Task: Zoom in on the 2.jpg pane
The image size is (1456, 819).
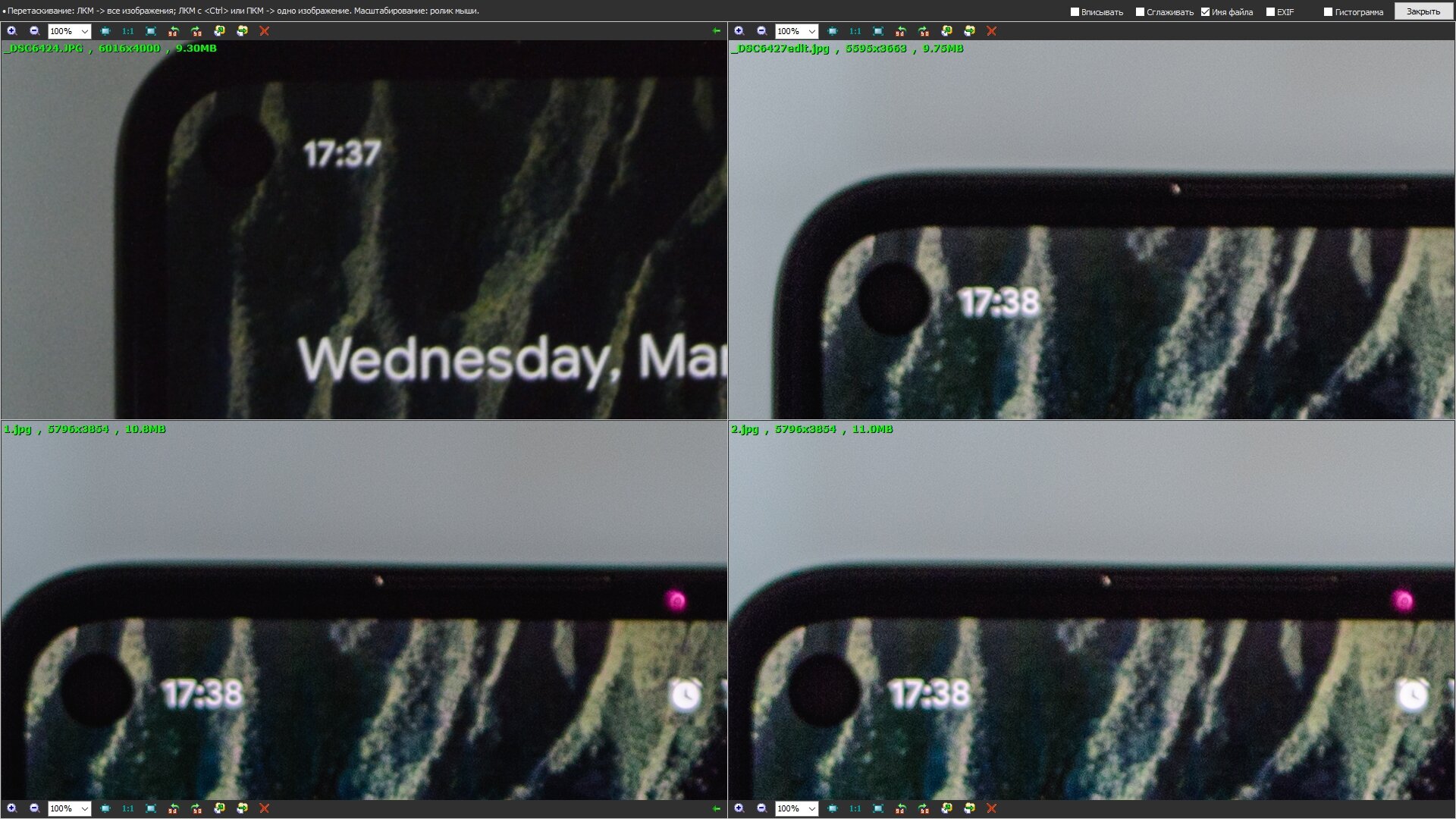Action: click(739, 808)
